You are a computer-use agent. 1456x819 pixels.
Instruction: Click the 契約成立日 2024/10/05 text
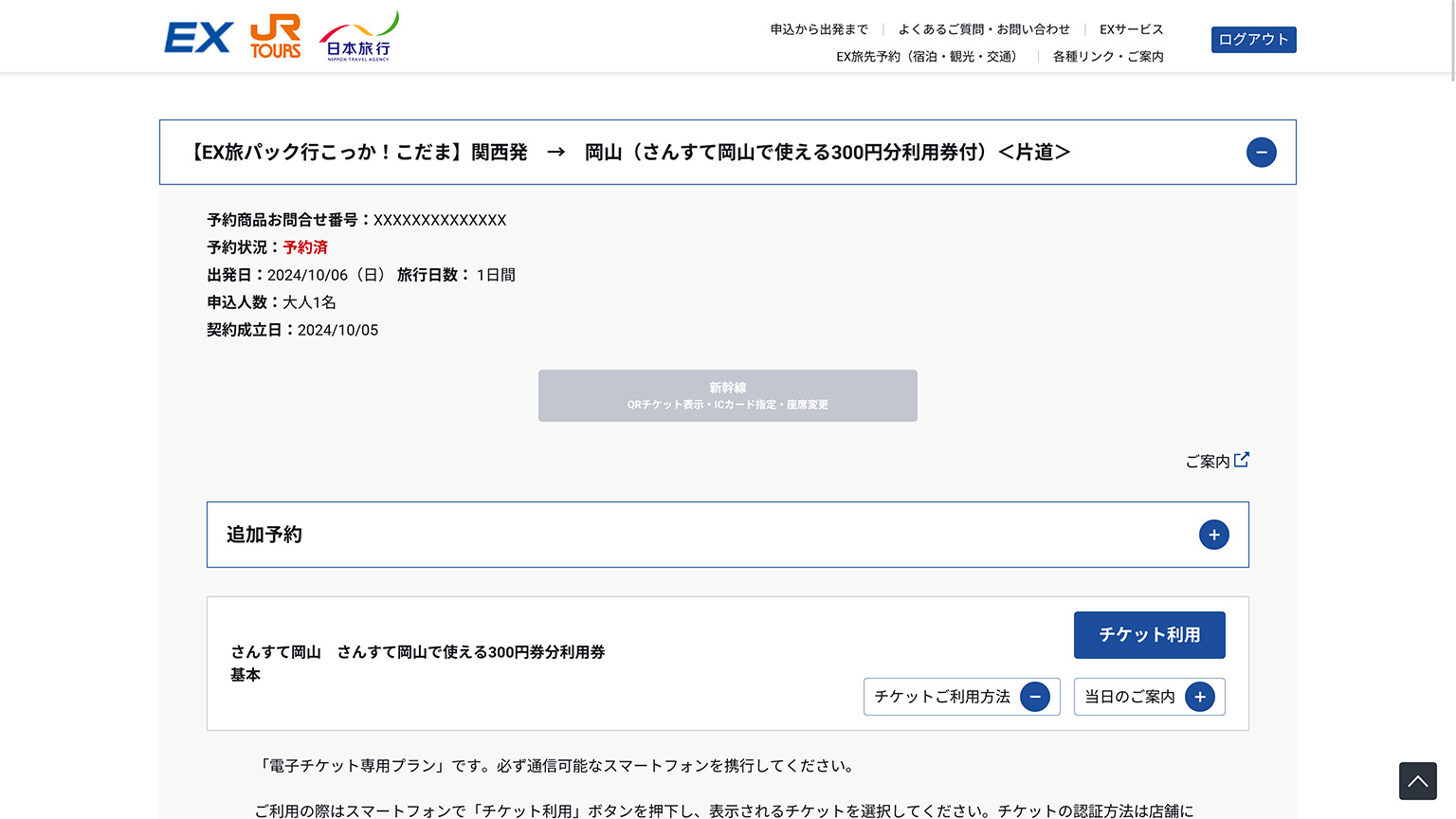(292, 330)
